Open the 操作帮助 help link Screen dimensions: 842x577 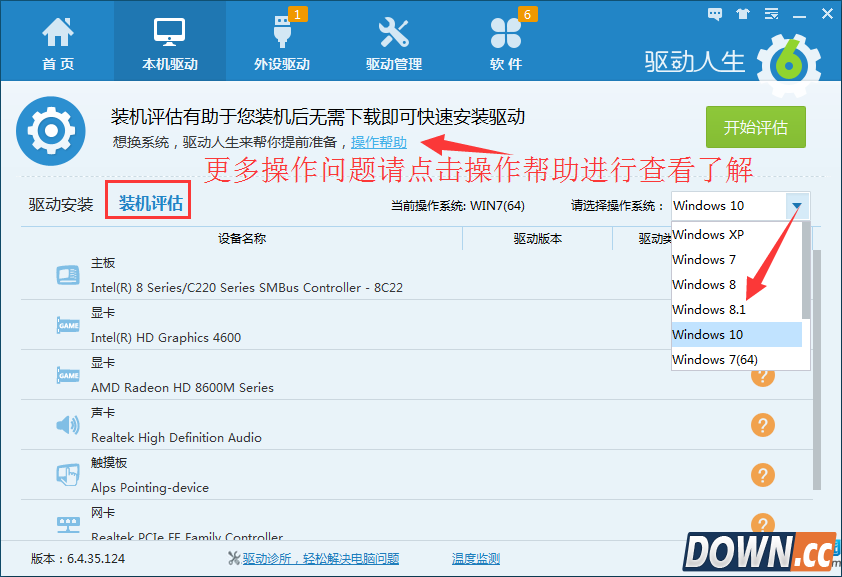click(x=379, y=143)
